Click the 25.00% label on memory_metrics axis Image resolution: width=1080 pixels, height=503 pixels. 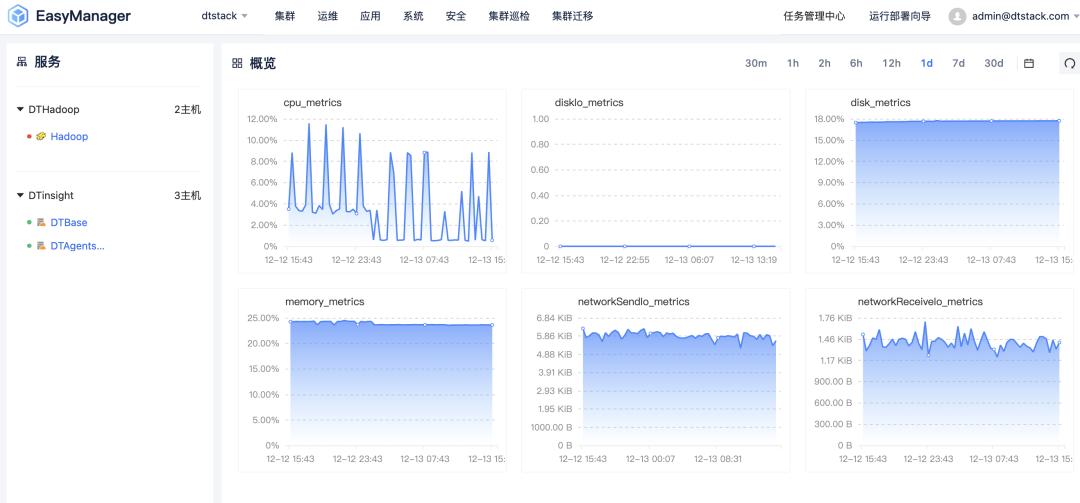coord(262,318)
